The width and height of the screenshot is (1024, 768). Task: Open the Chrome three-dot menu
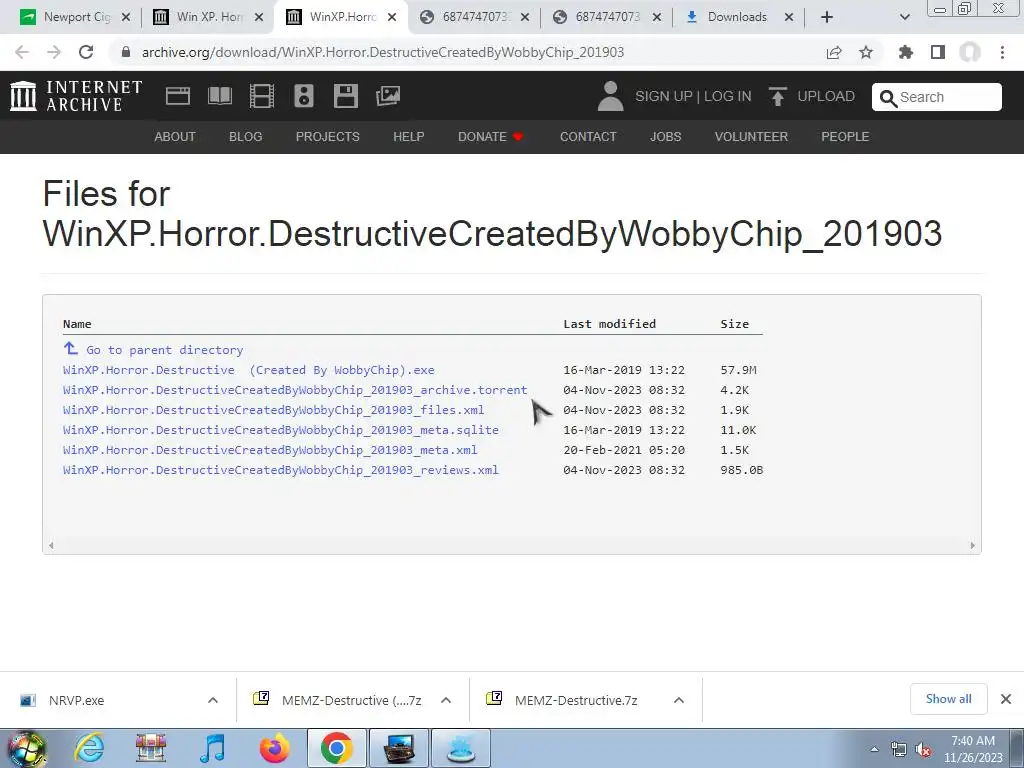pos(1002,52)
